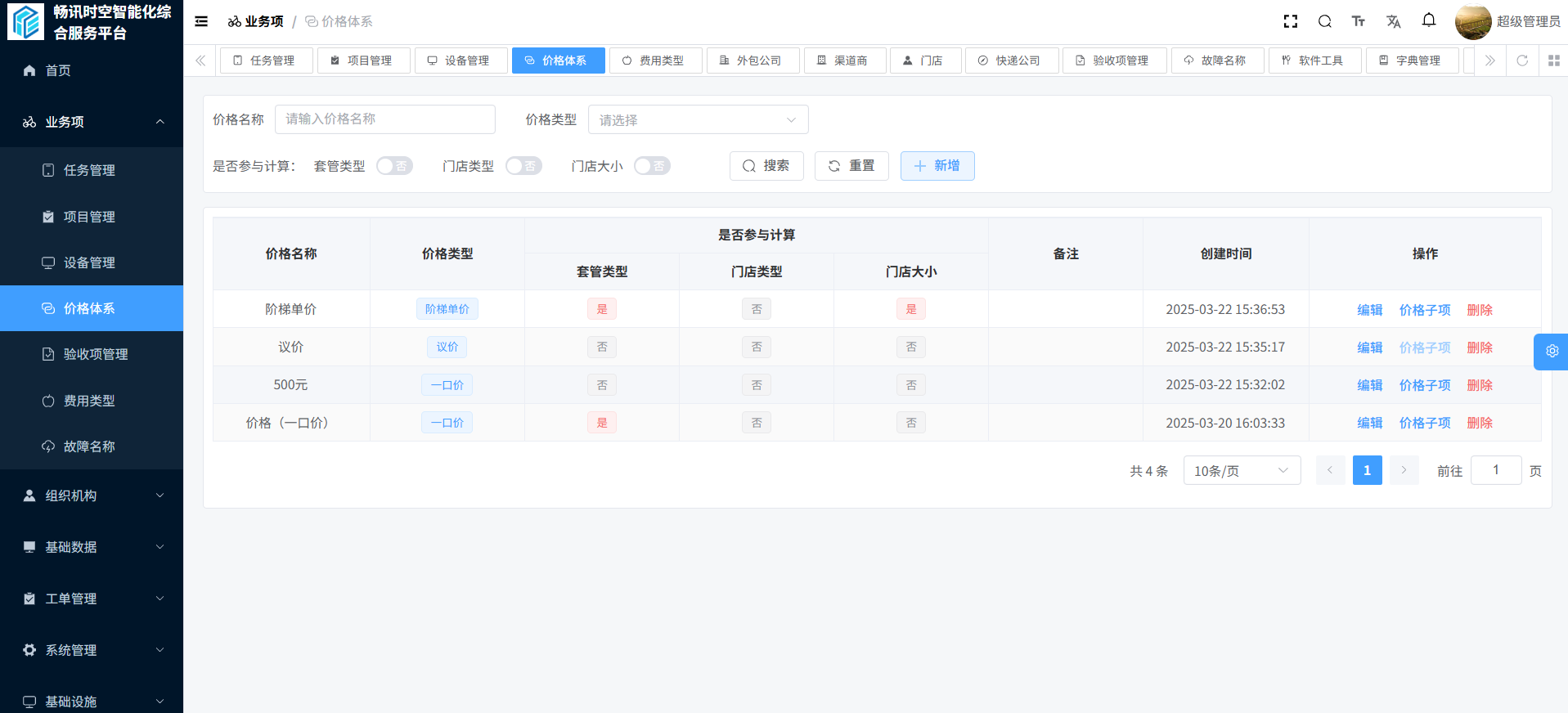Open the language translation icon
The image size is (1568, 713).
pyautogui.click(x=1394, y=21)
